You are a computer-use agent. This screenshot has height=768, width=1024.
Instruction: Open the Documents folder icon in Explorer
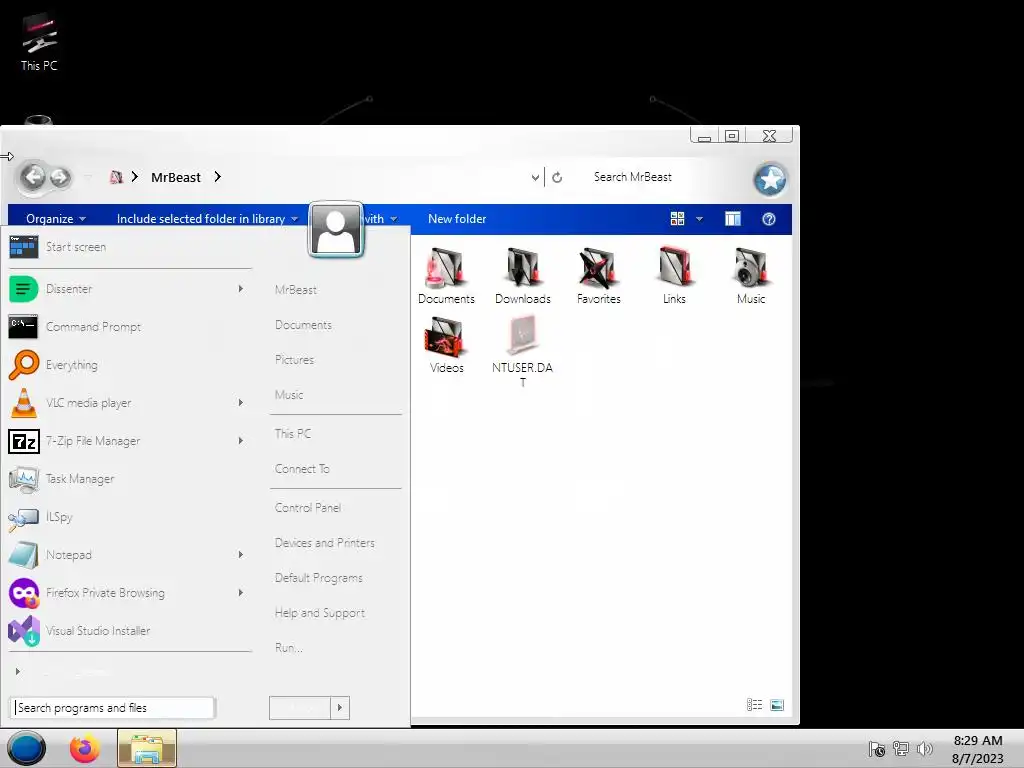tap(446, 276)
